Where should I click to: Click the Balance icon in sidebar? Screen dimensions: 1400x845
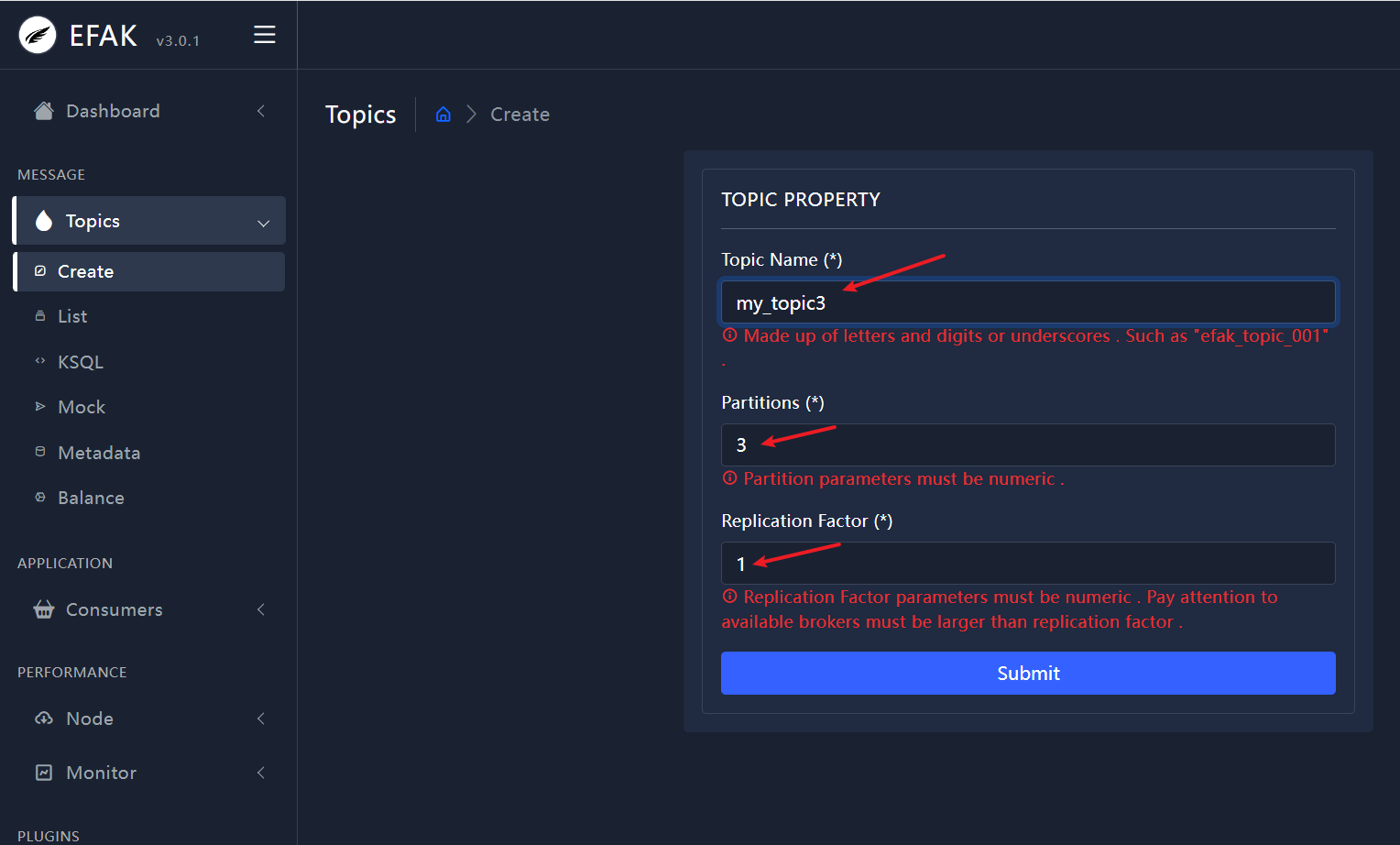coord(40,497)
